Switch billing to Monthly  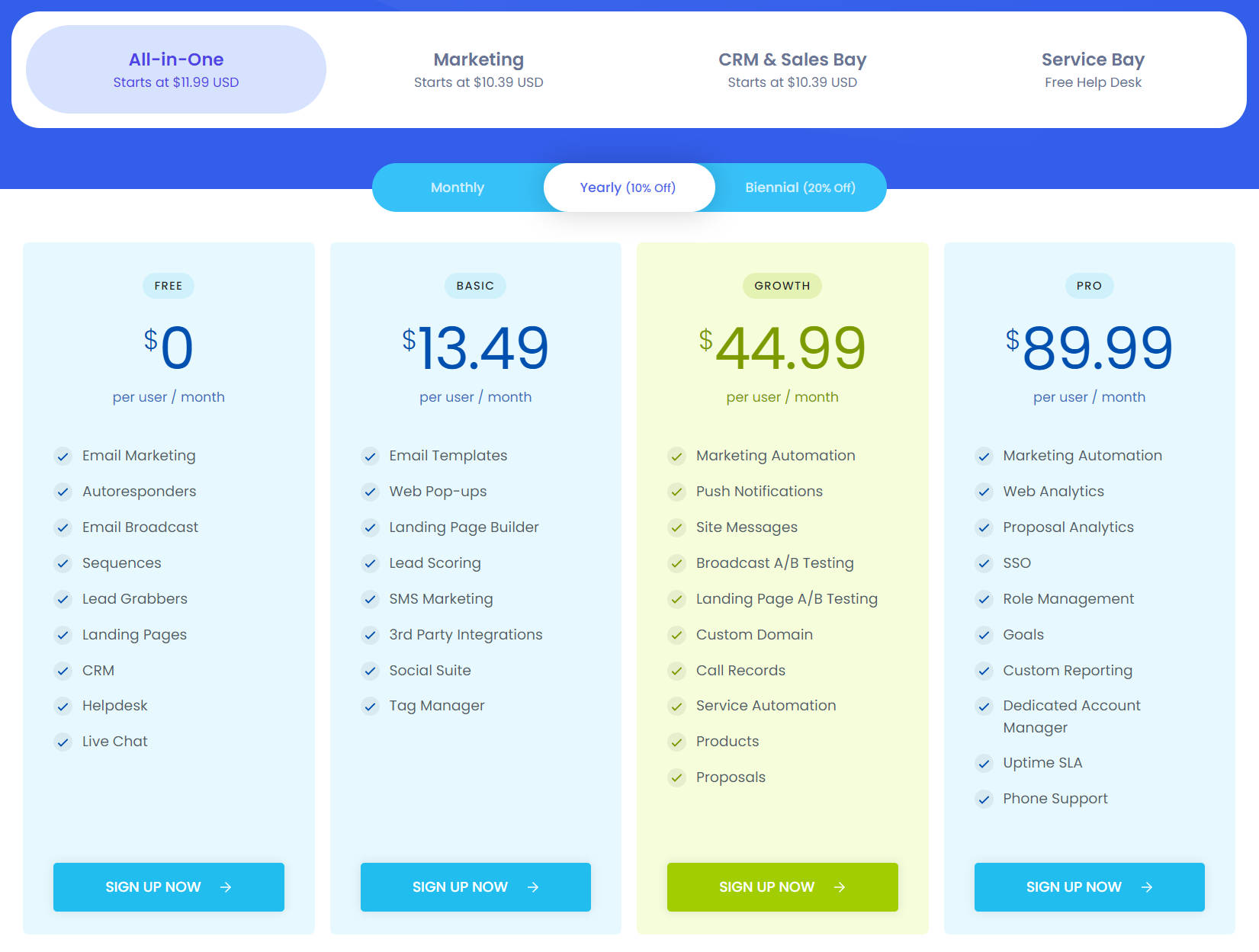tap(458, 188)
